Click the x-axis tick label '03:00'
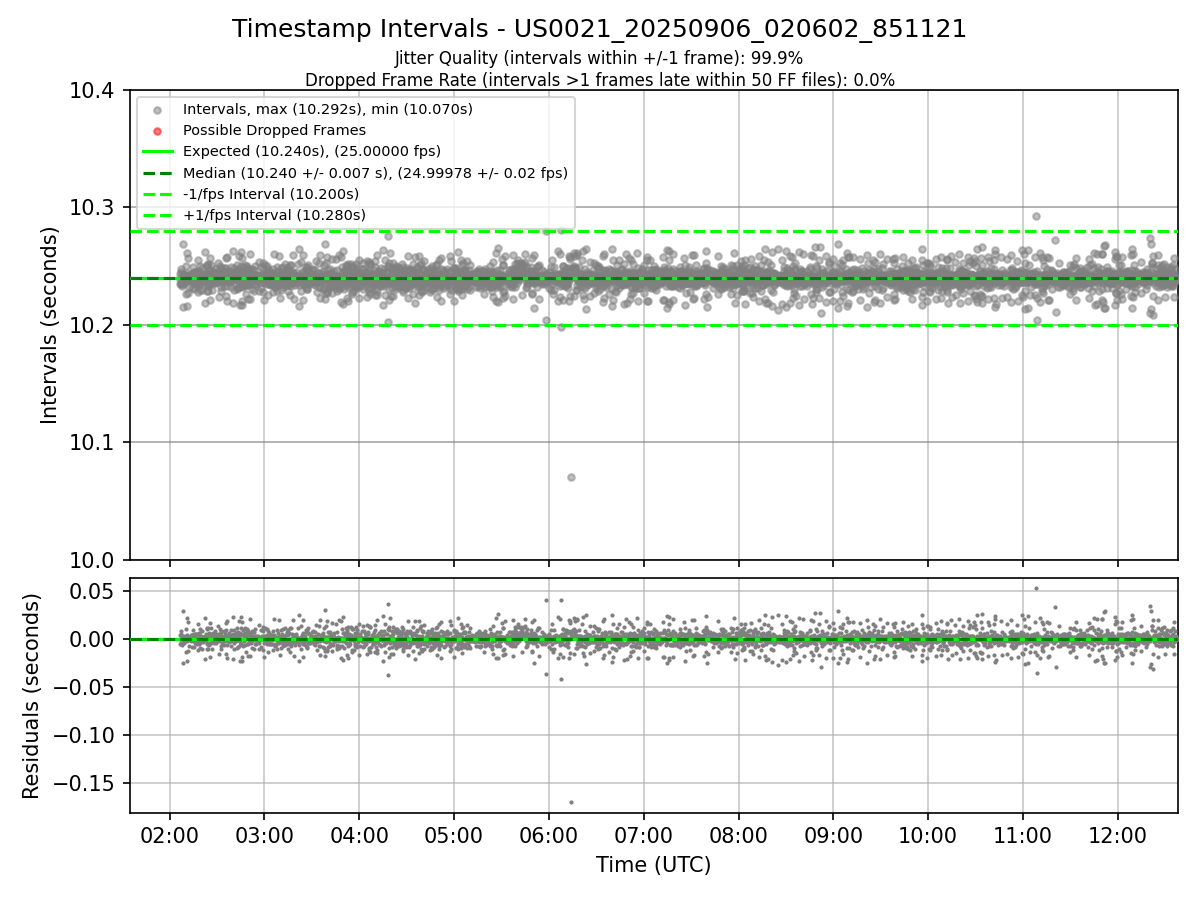This screenshot has width=1200, height=900. [x=264, y=835]
